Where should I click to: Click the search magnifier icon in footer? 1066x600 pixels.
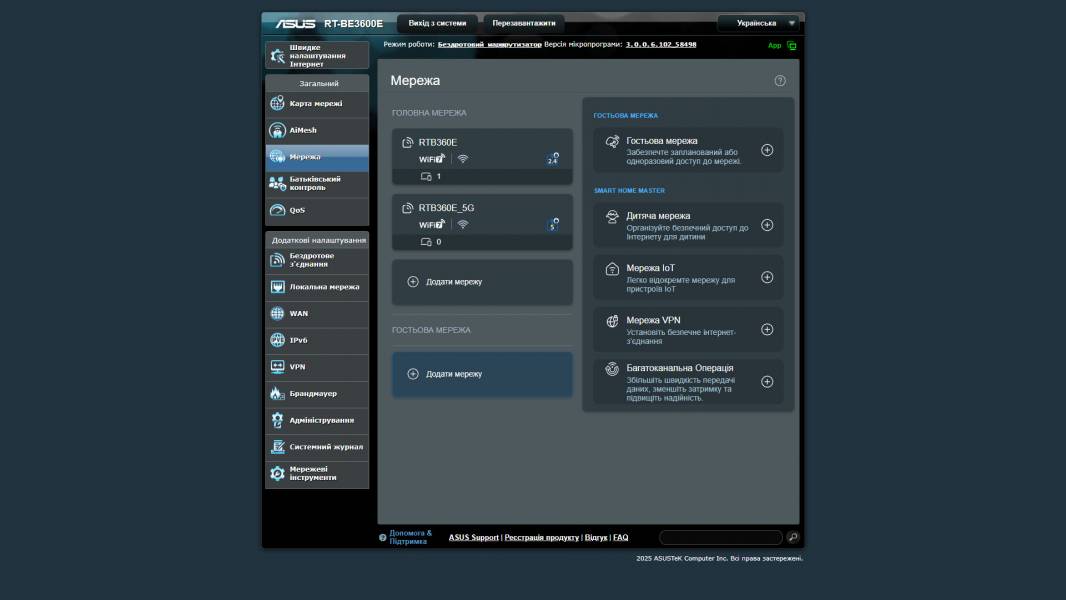(793, 537)
